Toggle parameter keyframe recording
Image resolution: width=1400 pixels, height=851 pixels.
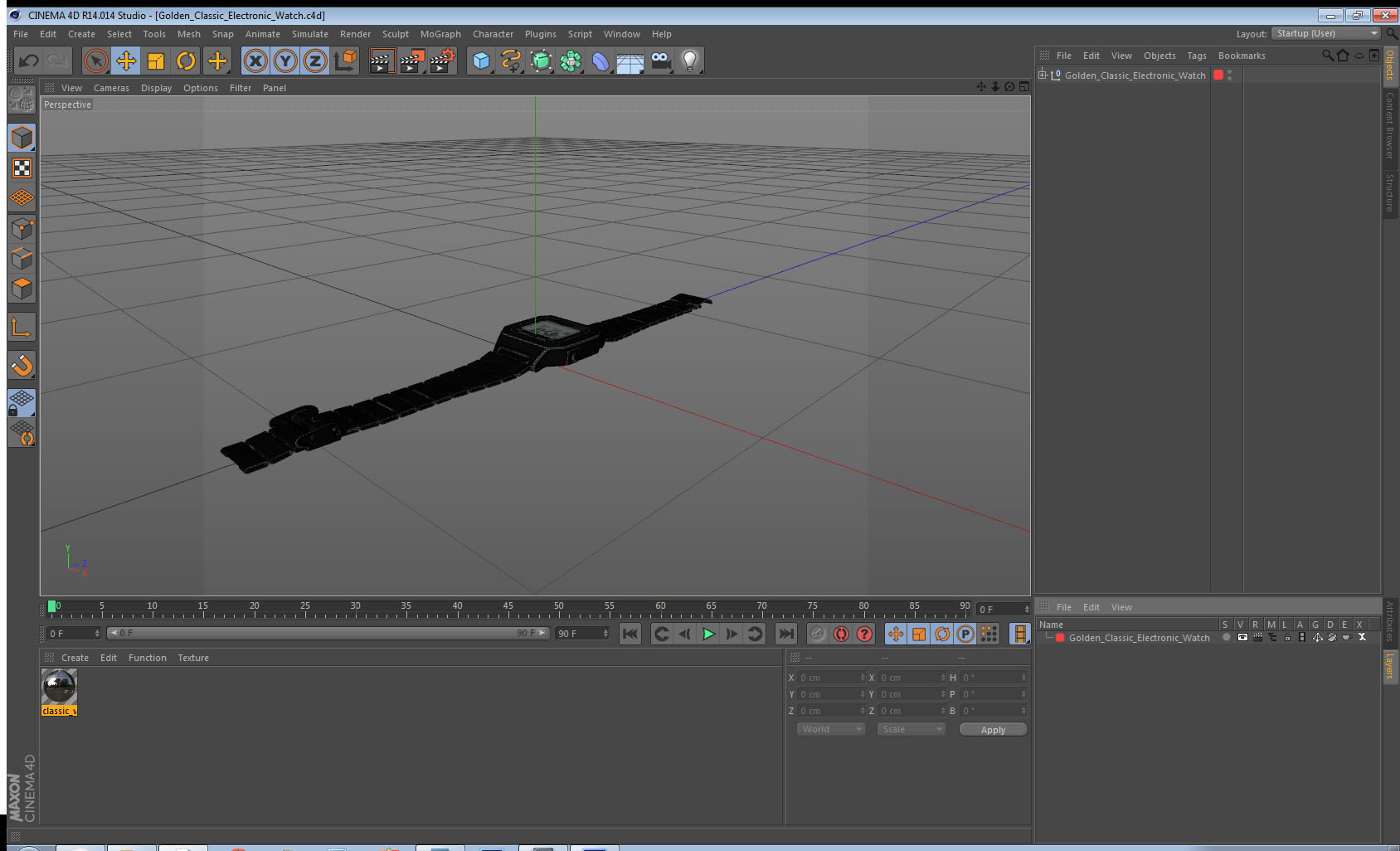(965, 634)
